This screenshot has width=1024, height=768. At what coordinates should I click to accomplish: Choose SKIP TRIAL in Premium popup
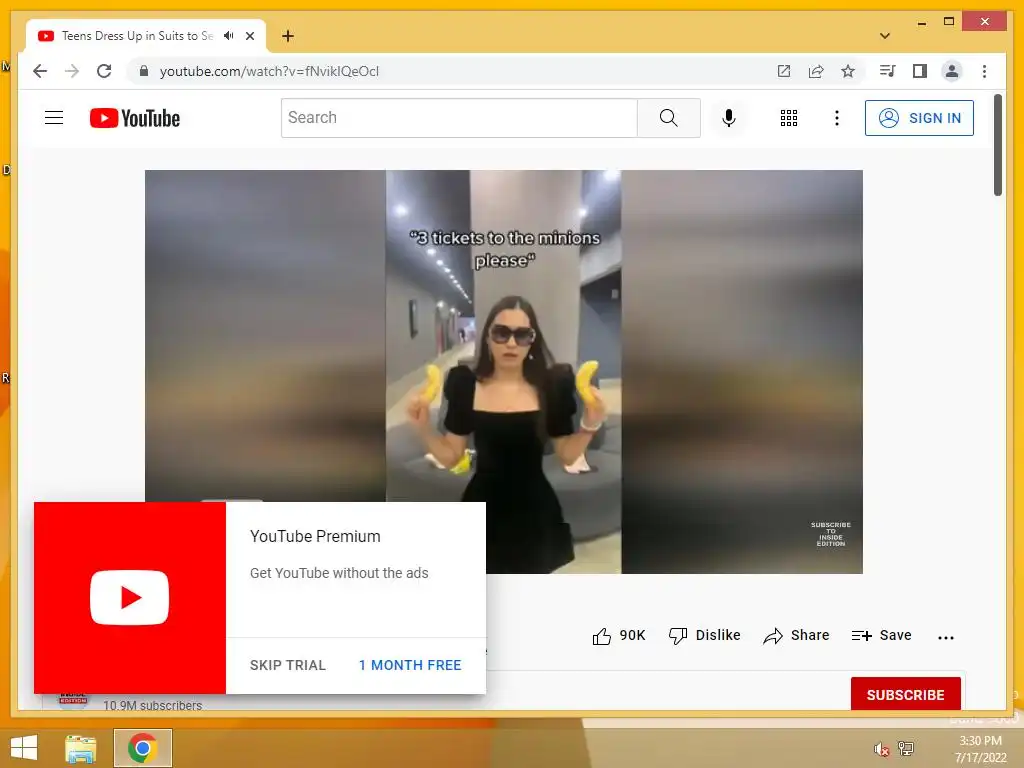tap(287, 665)
